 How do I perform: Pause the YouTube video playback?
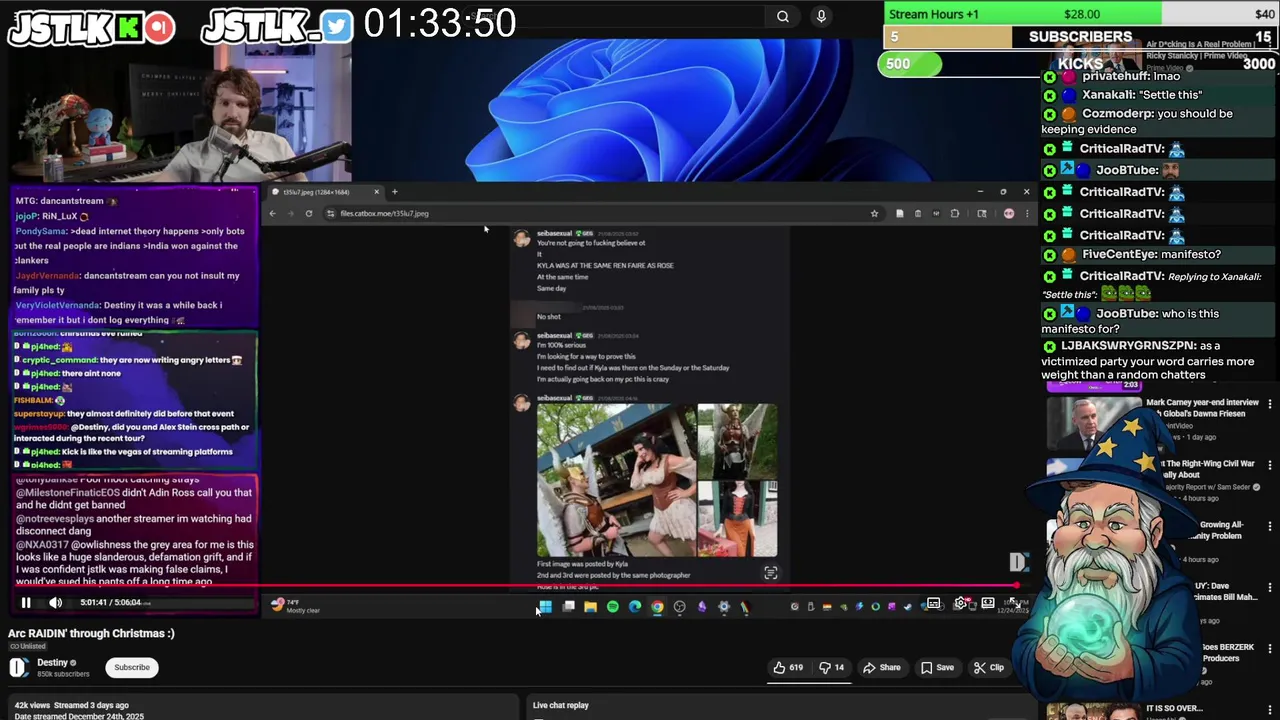click(26, 602)
